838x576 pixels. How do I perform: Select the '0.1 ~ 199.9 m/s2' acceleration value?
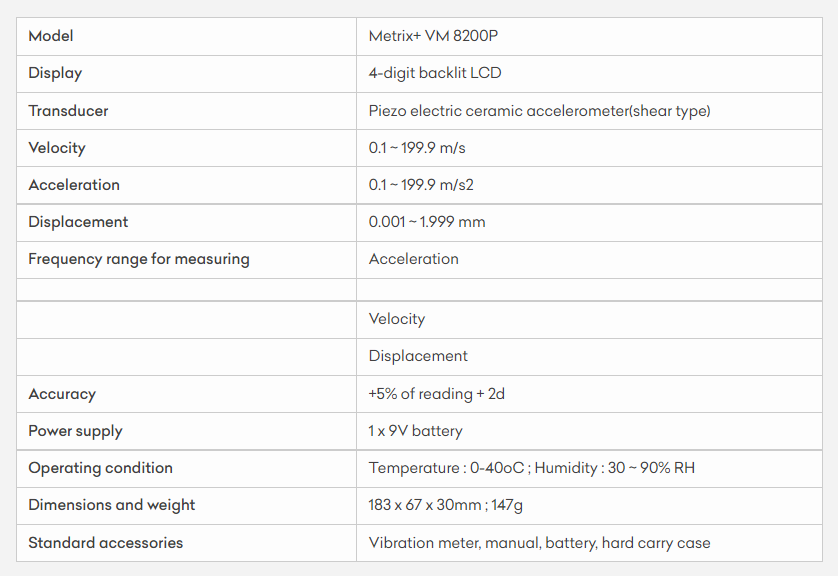pos(421,185)
